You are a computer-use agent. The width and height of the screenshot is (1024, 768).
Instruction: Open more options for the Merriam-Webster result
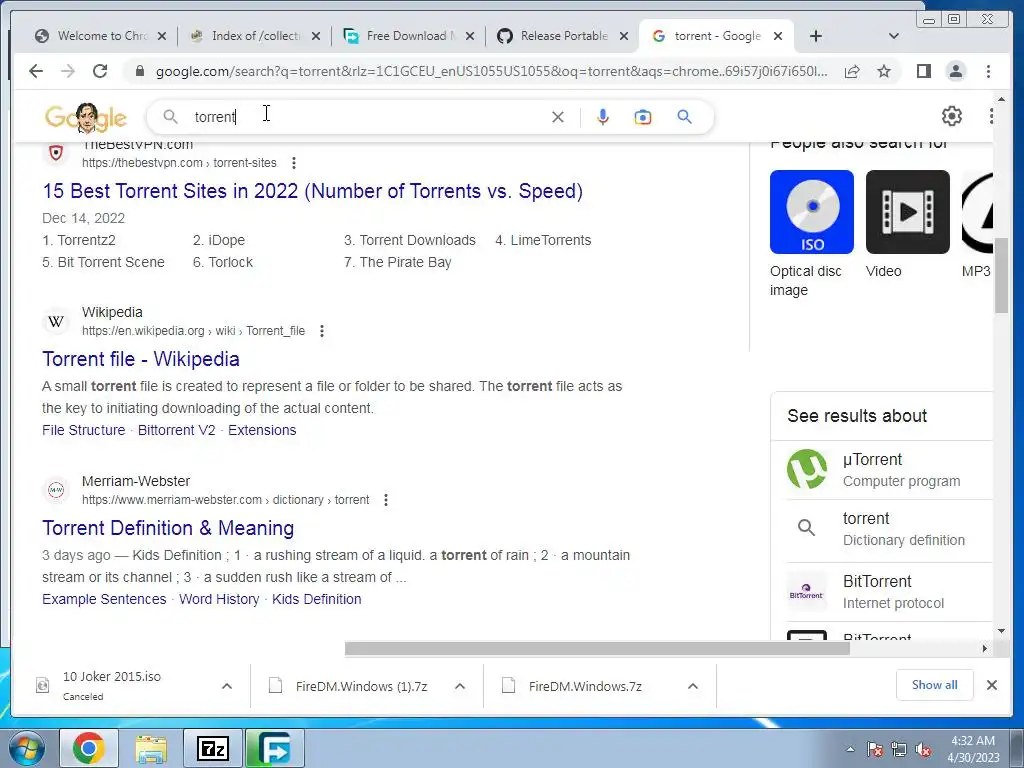pyautogui.click(x=386, y=500)
